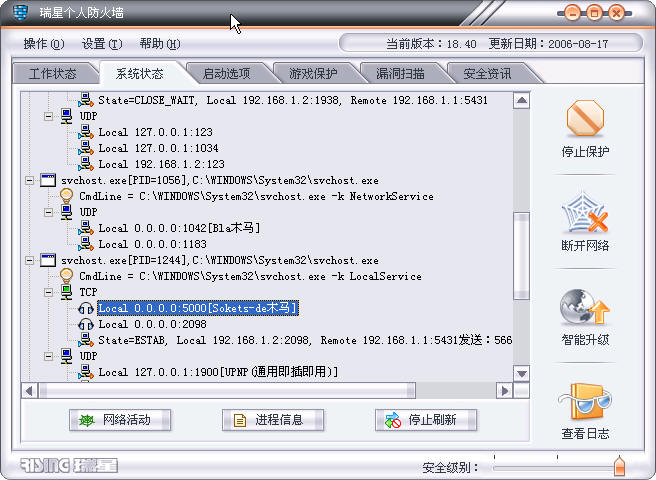Click network icon of State=CLOSE_WAIT entry
656x480 pixels.
pyautogui.click(x=86, y=100)
